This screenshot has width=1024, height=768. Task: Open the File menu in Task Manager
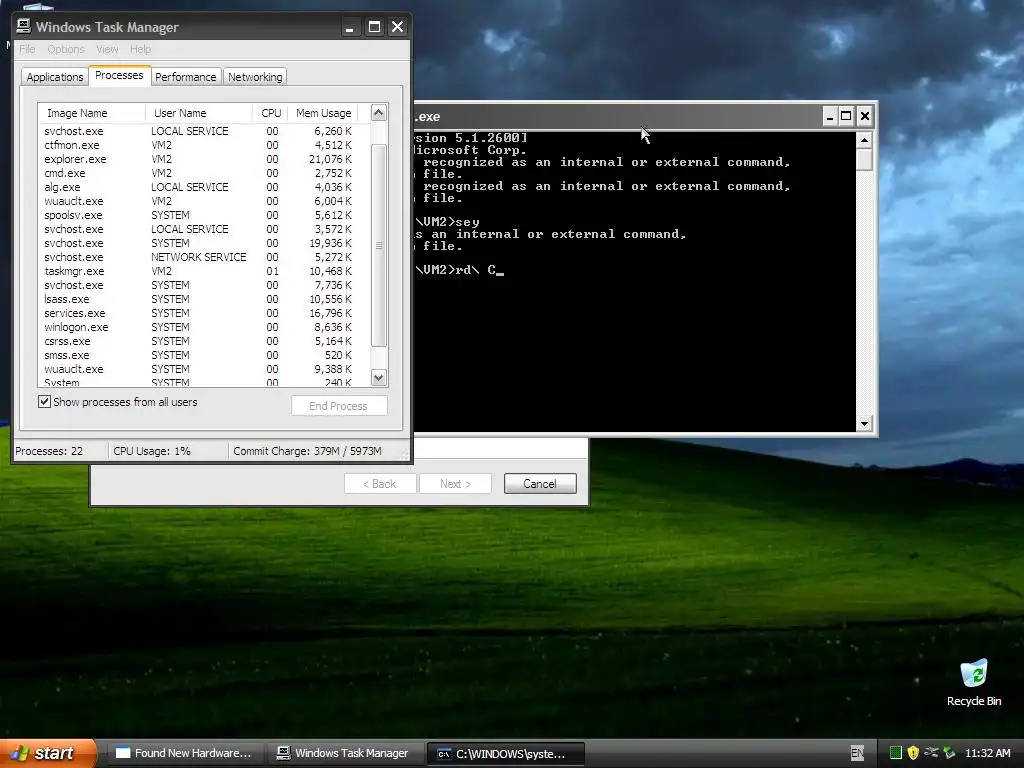[27, 49]
